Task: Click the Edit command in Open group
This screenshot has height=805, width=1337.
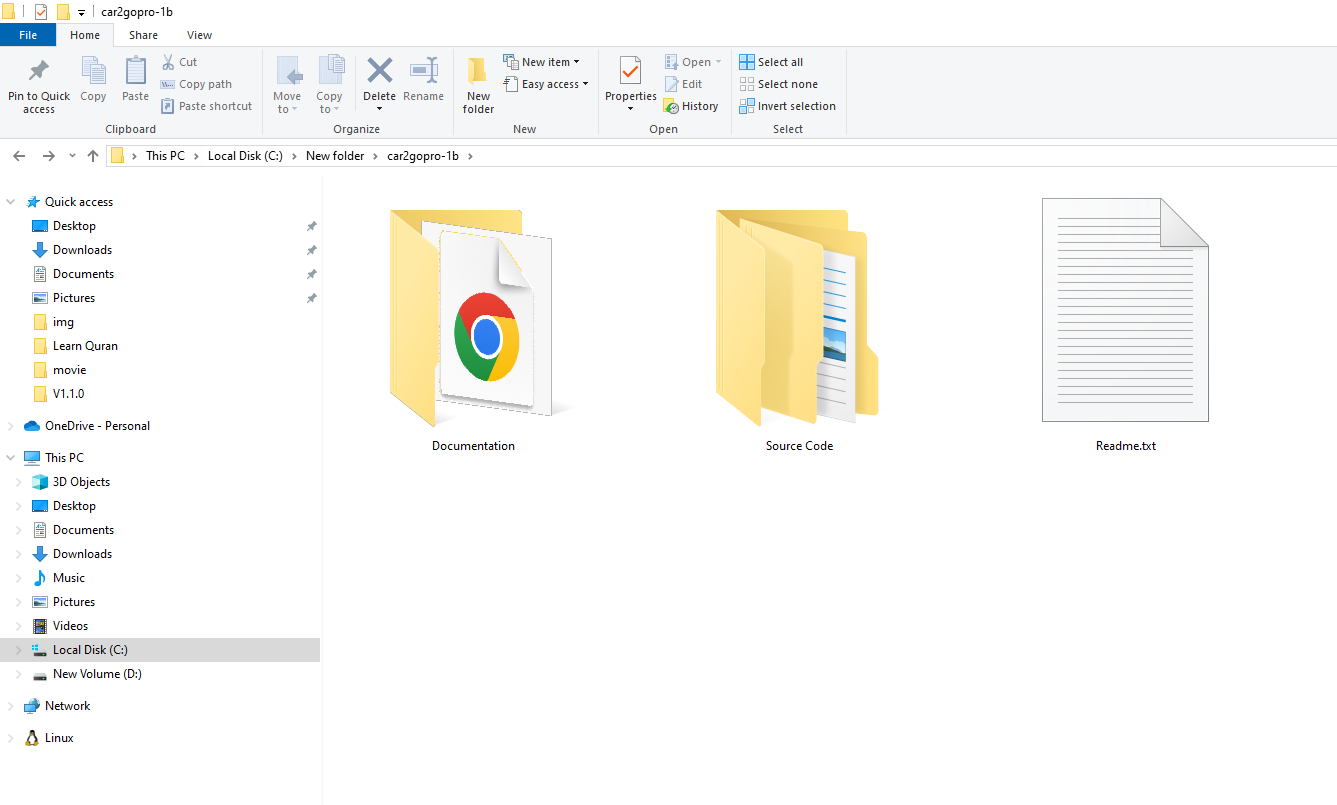Action: point(683,84)
